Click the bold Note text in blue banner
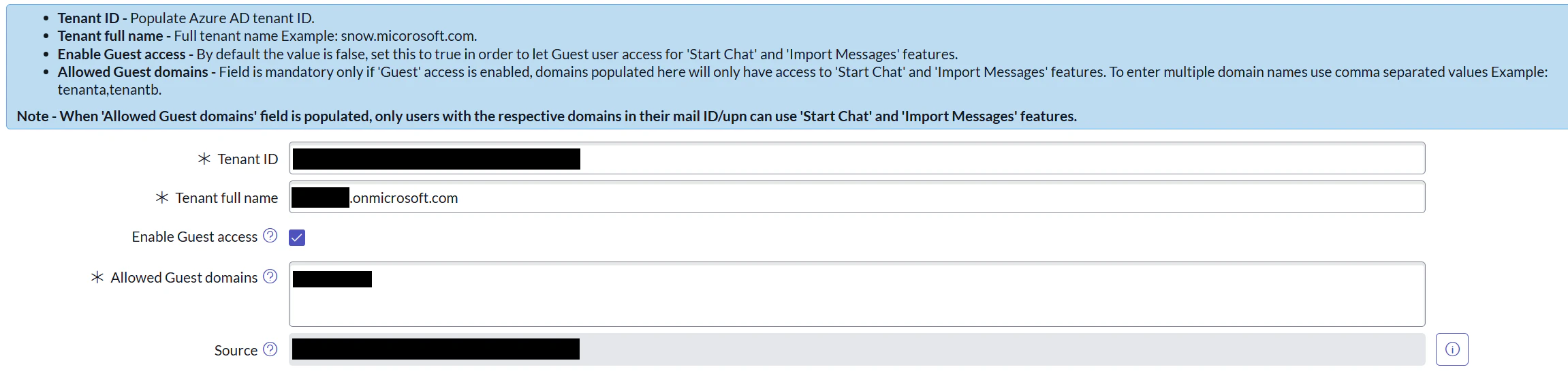This screenshot has width=1568, height=380. pos(546,116)
